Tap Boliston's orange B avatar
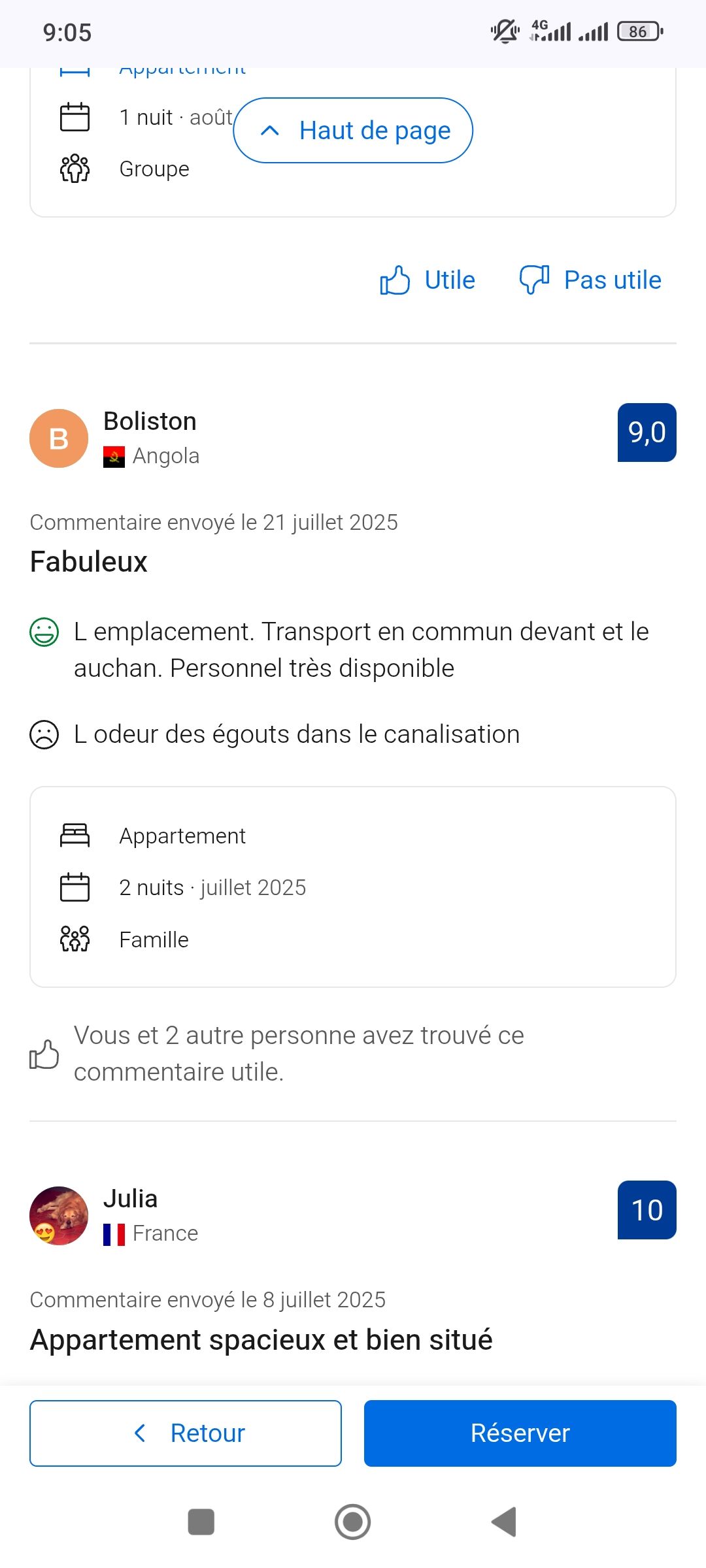The height and width of the screenshot is (1568, 706). point(59,438)
